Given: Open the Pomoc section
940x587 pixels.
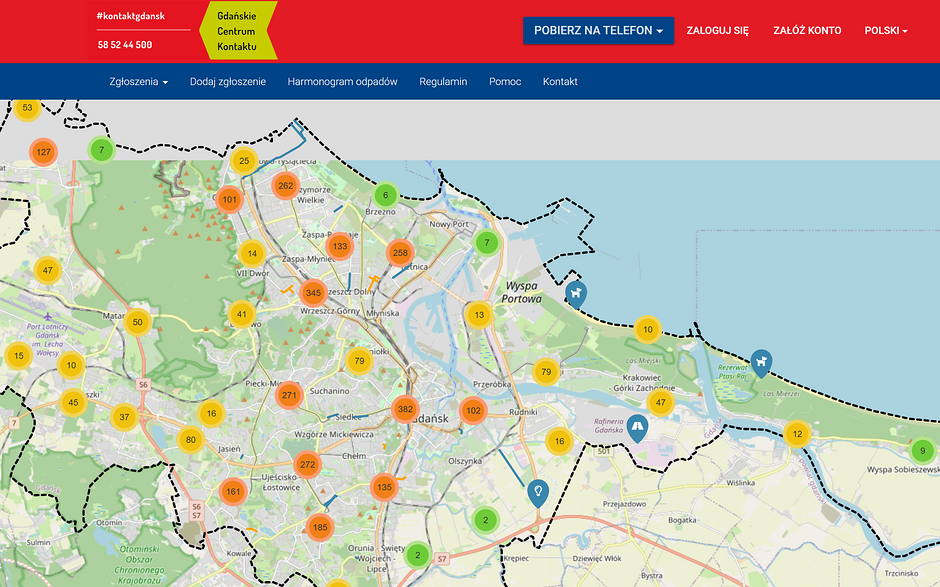Looking at the screenshot, I should [505, 81].
